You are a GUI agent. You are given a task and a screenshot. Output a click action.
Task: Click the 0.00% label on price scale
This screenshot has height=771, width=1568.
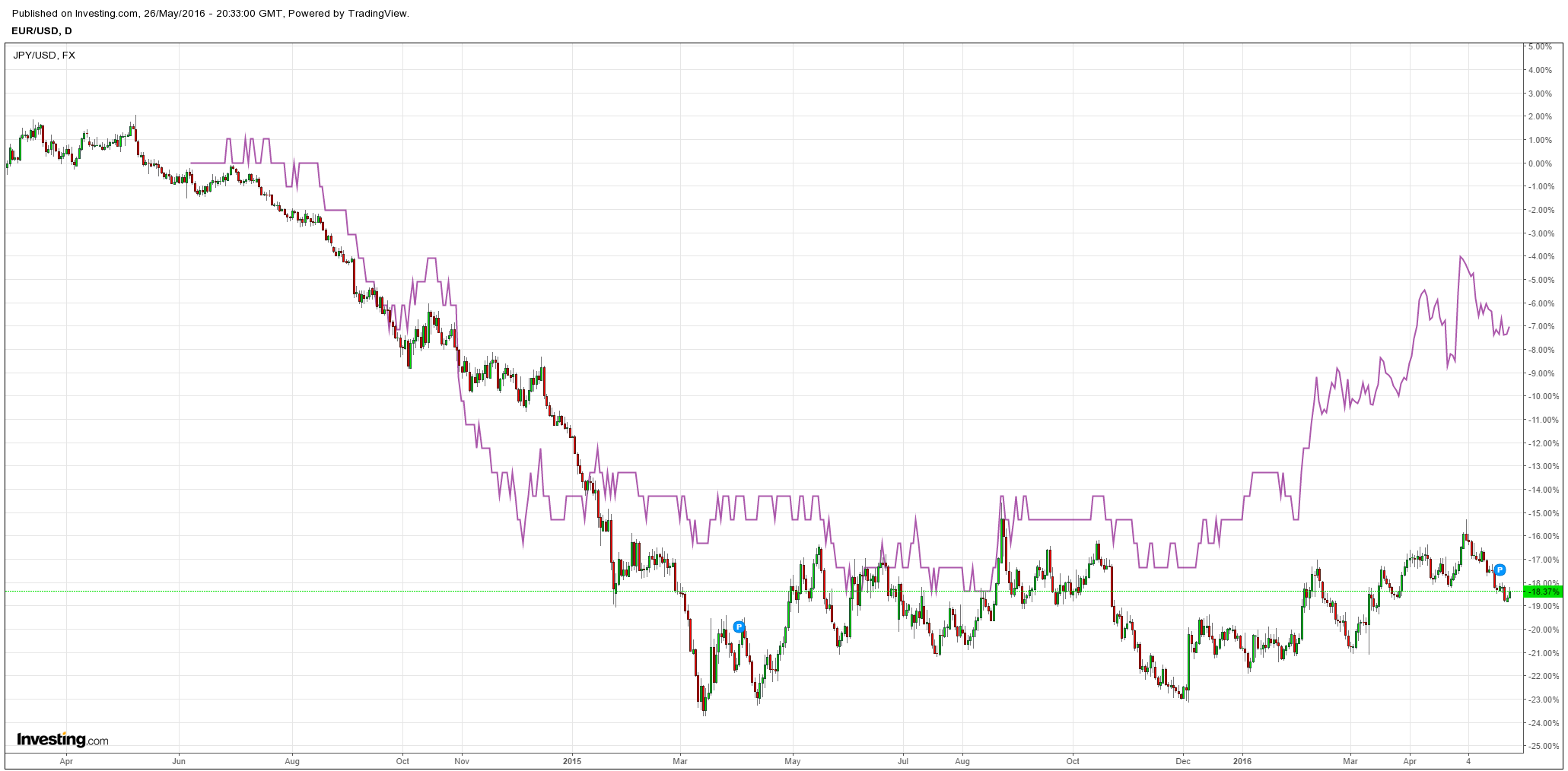pos(1540,163)
